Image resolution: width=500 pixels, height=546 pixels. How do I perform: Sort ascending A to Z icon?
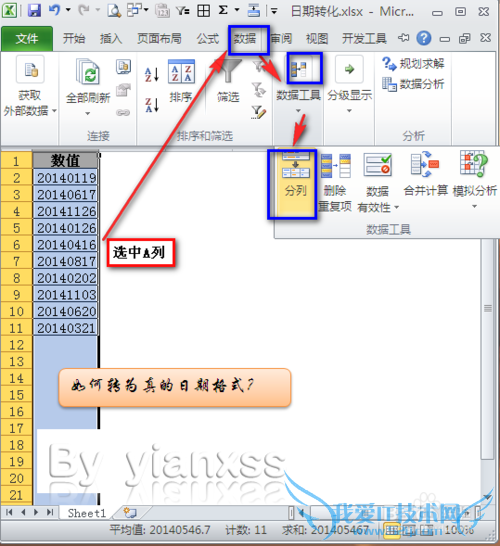coord(152,75)
